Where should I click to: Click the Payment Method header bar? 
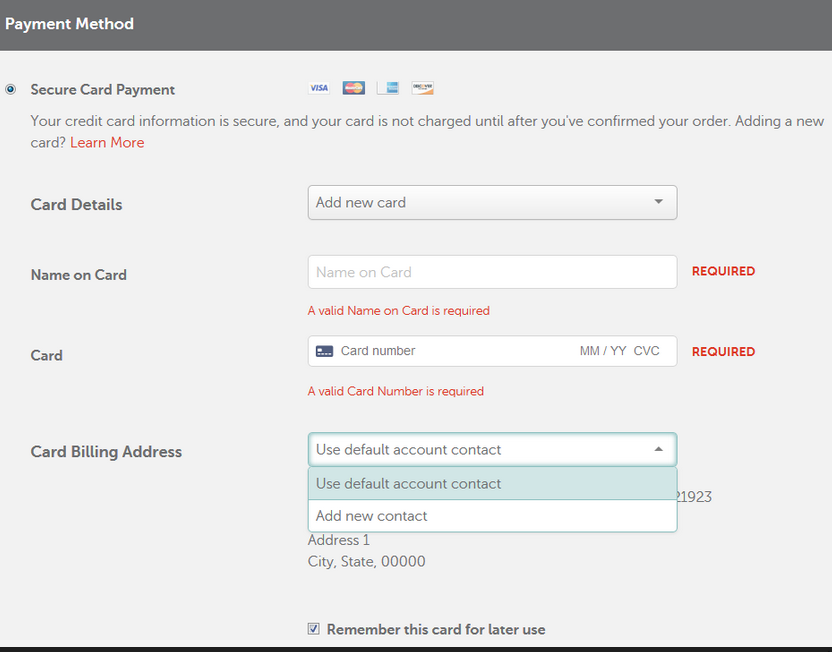(x=70, y=23)
